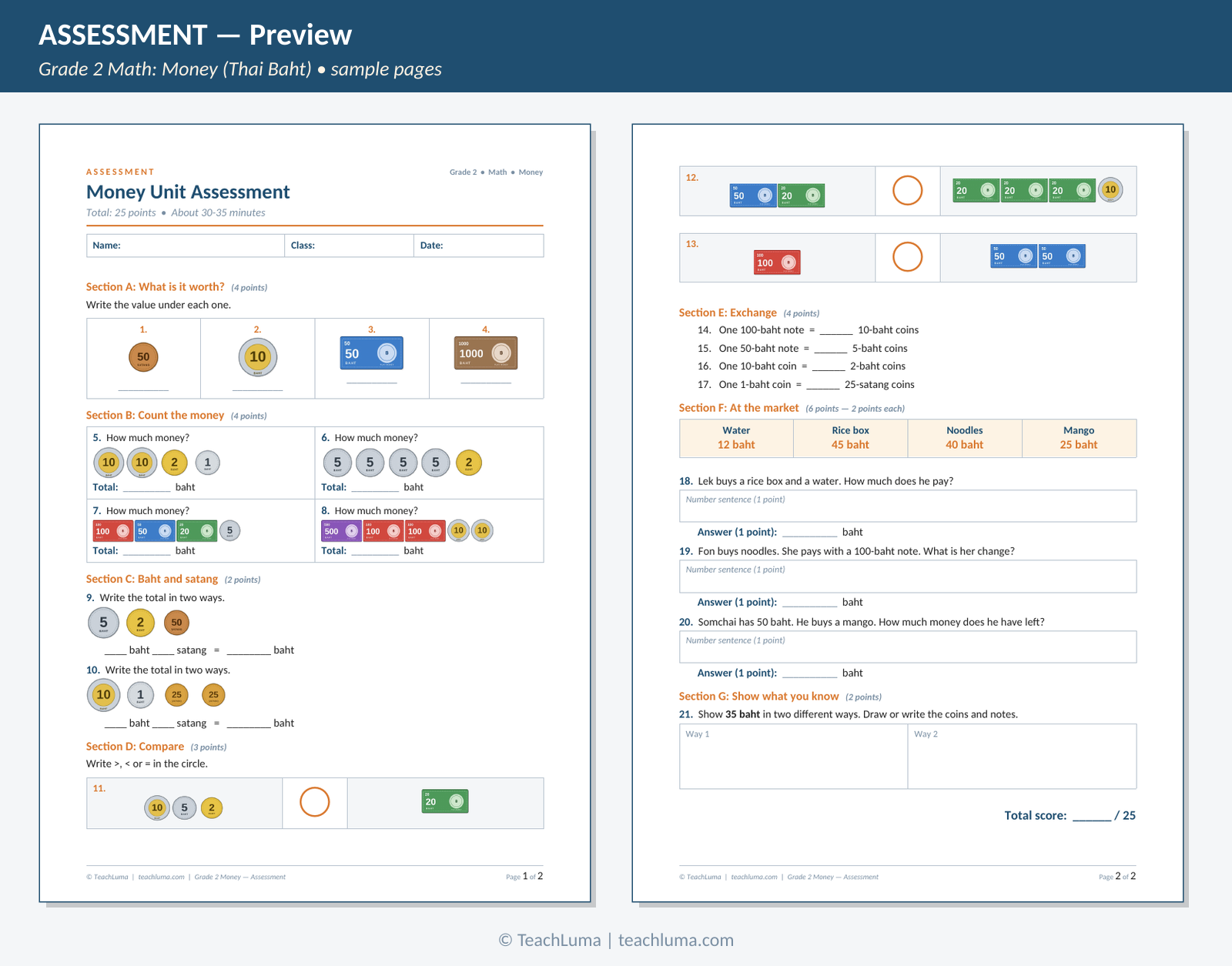
Task: Click the Money Unit Assessment title
Action: [188, 192]
